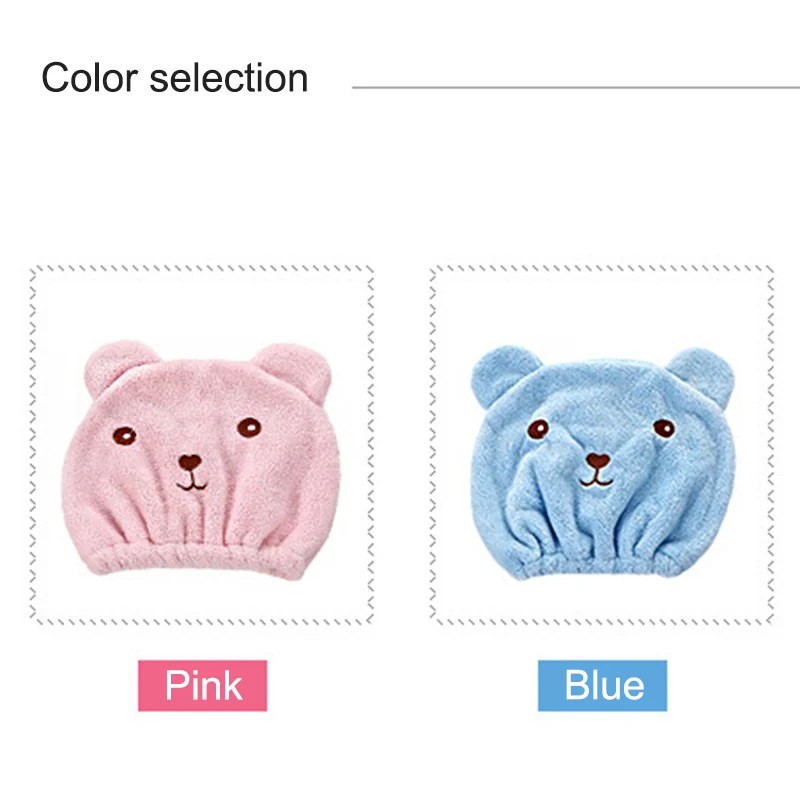Open the blue bear hair cap image
Image resolution: width=800 pixels, height=800 pixels.
[603, 462]
